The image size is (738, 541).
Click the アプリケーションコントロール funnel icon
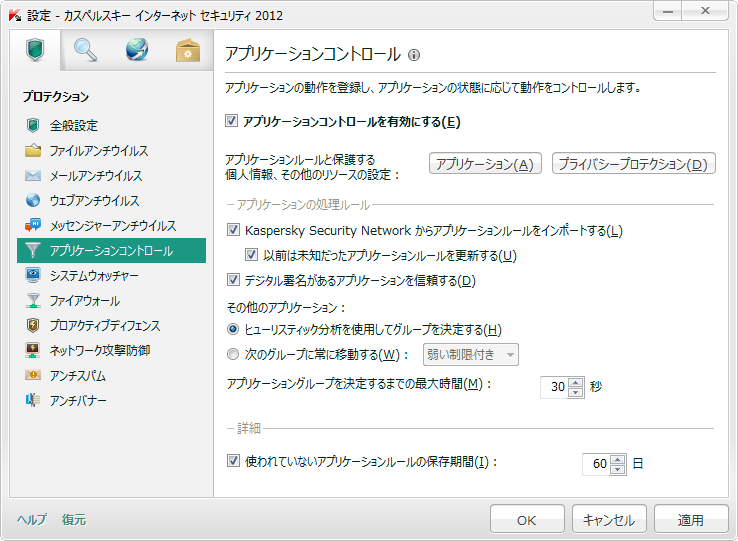(x=32, y=250)
